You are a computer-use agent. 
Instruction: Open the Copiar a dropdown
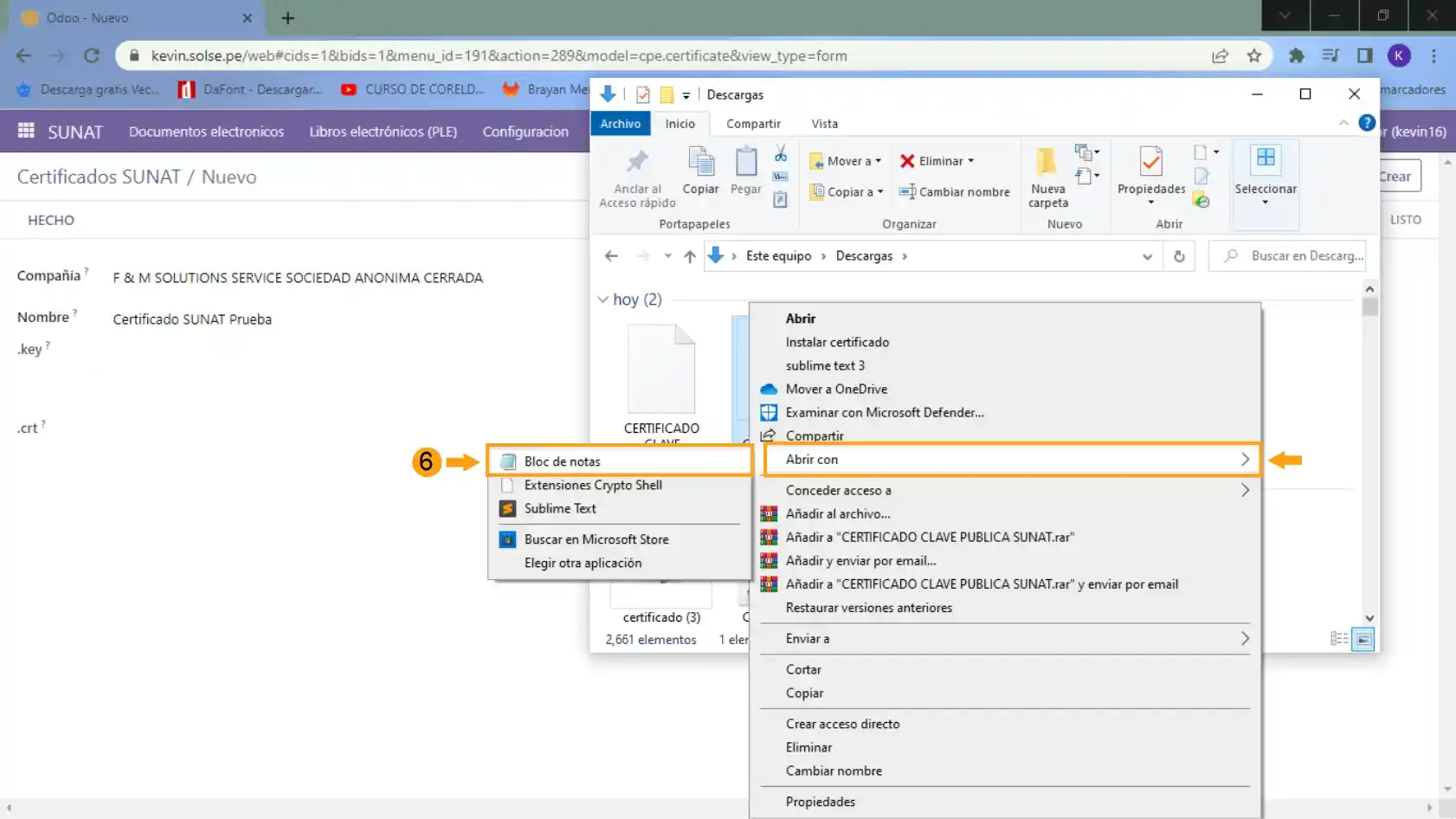click(846, 192)
